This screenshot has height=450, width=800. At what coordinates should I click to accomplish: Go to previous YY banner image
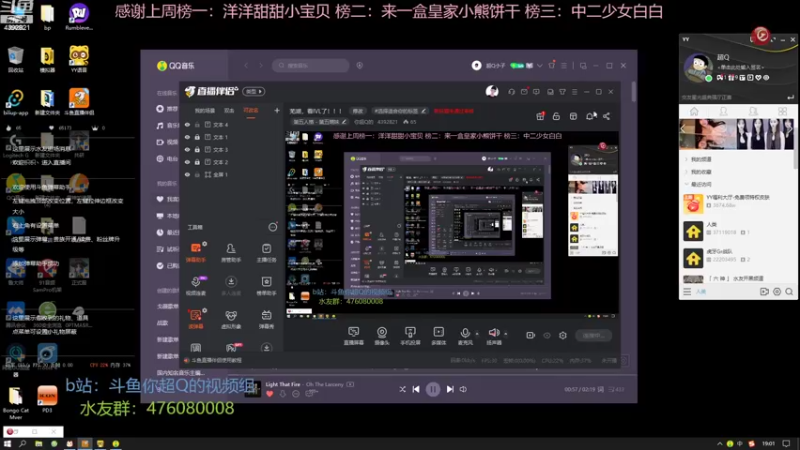683,130
